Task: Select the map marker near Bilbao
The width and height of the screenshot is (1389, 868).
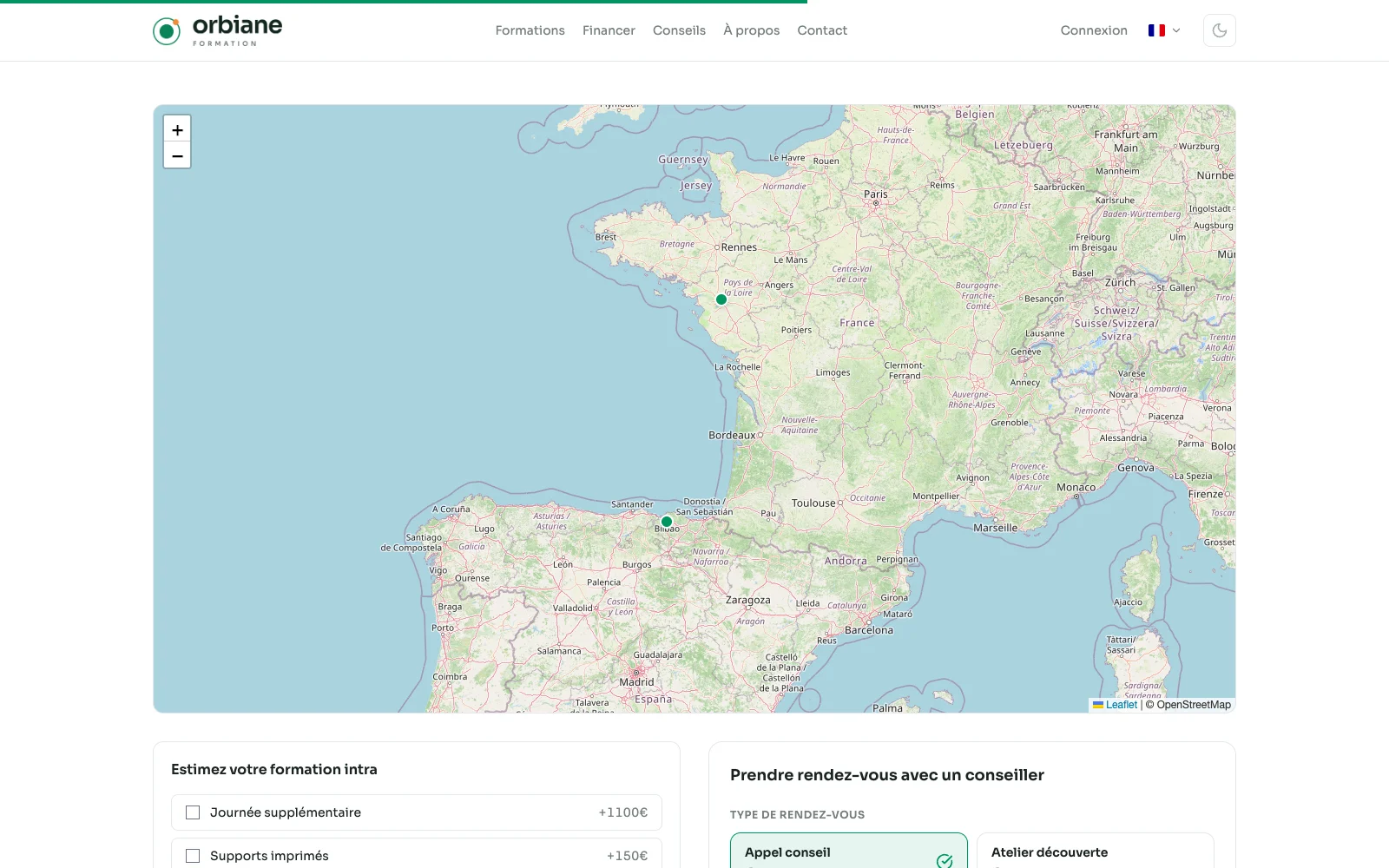Action: (x=667, y=522)
